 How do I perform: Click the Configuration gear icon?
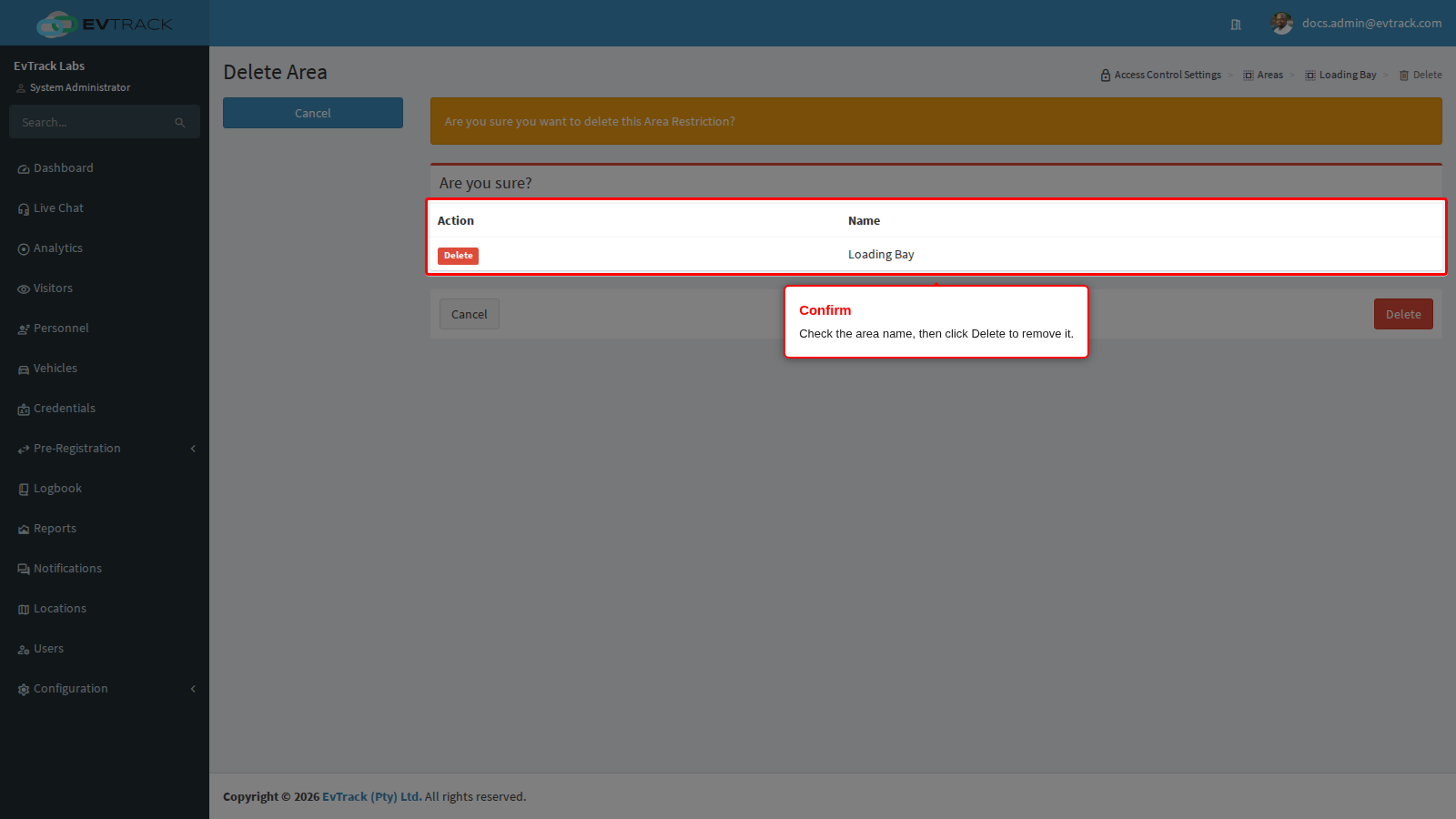pyautogui.click(x=24, y=690)
